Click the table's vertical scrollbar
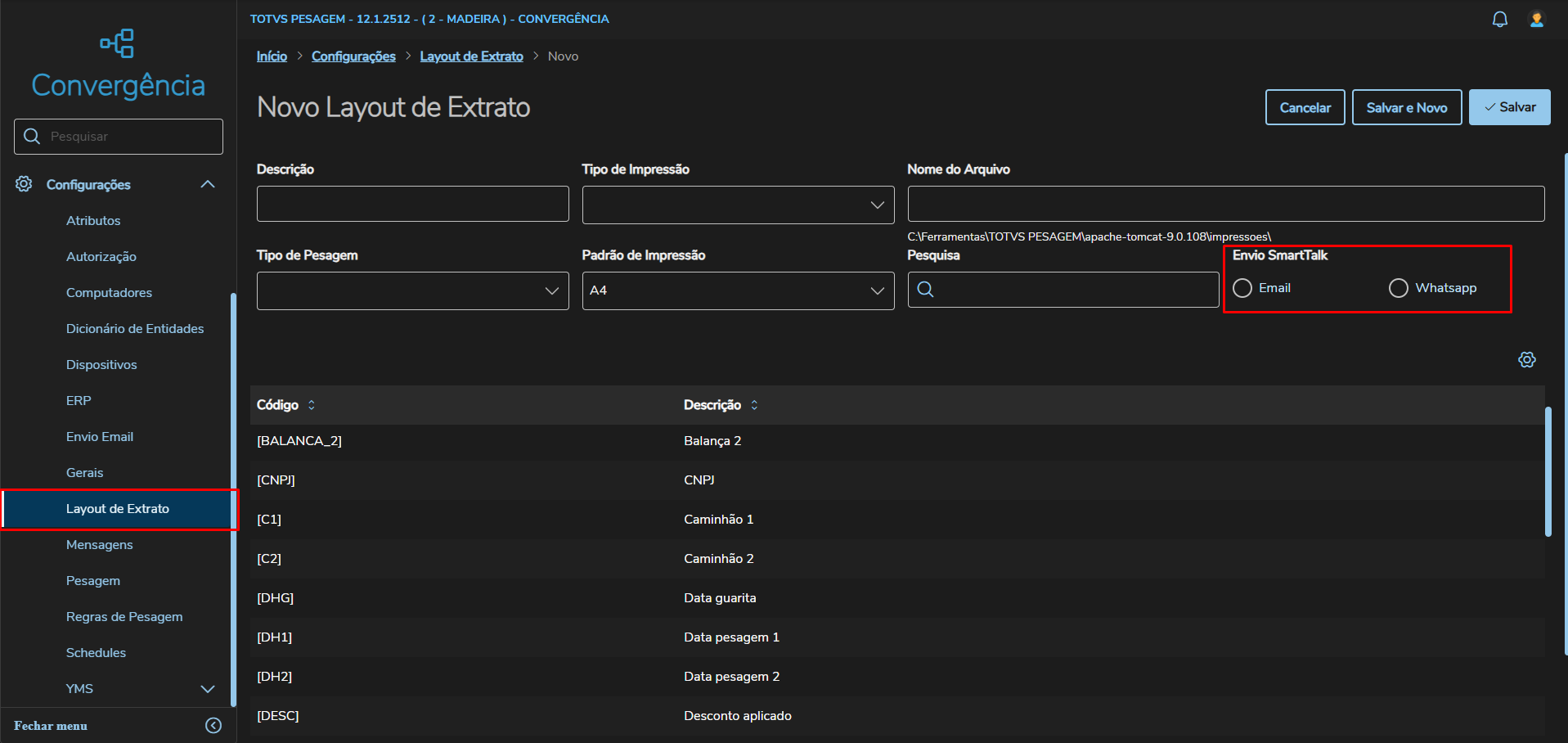 click(x=1548, y=471)
